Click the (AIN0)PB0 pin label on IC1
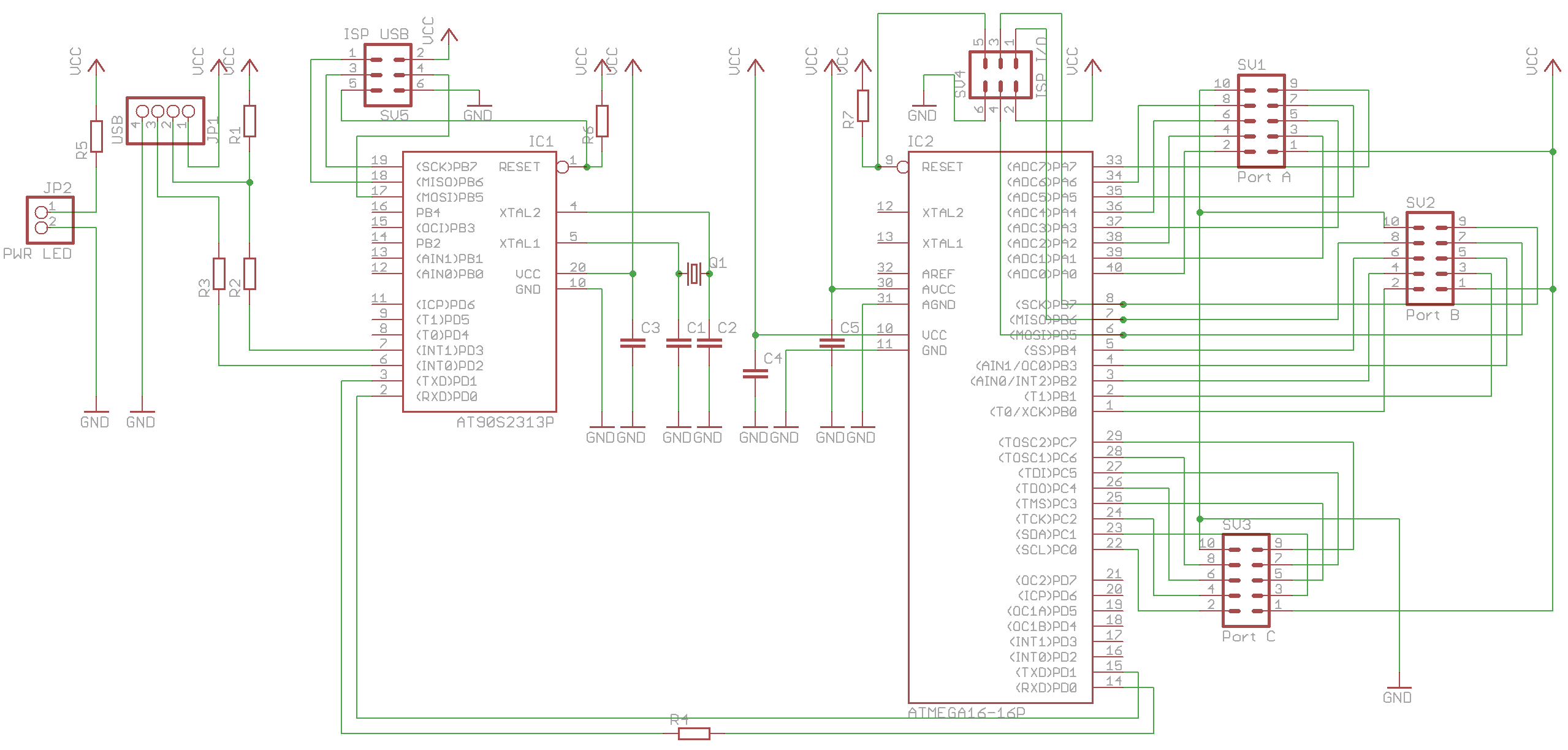The height and width of the screenshot is (750, 1568). 450,274
